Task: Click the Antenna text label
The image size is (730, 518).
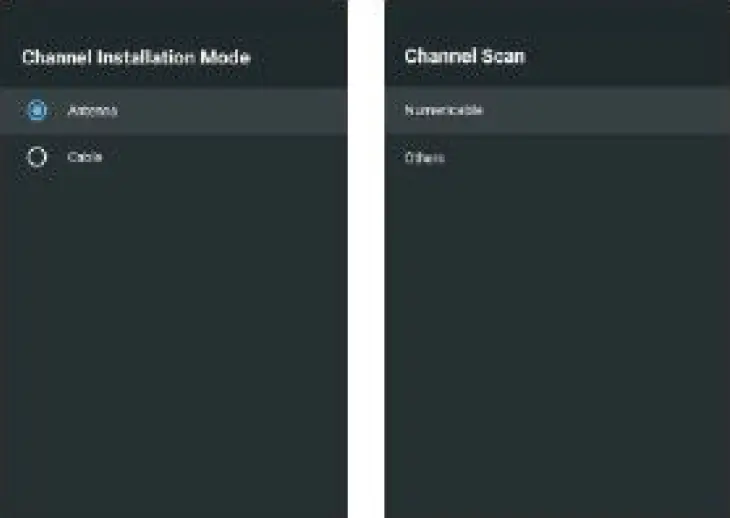Action: [x=92, y=111]
